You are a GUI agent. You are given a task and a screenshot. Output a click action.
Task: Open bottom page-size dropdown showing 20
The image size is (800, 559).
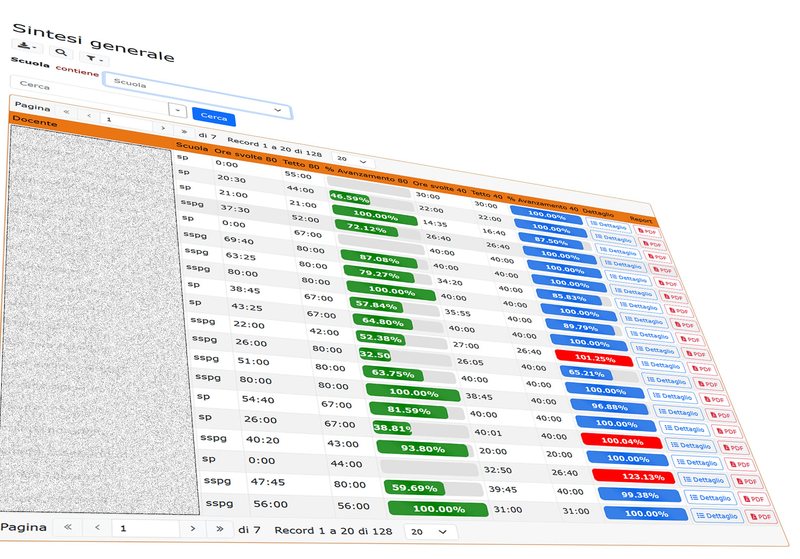pyautogui.click(x=431, y=532)
